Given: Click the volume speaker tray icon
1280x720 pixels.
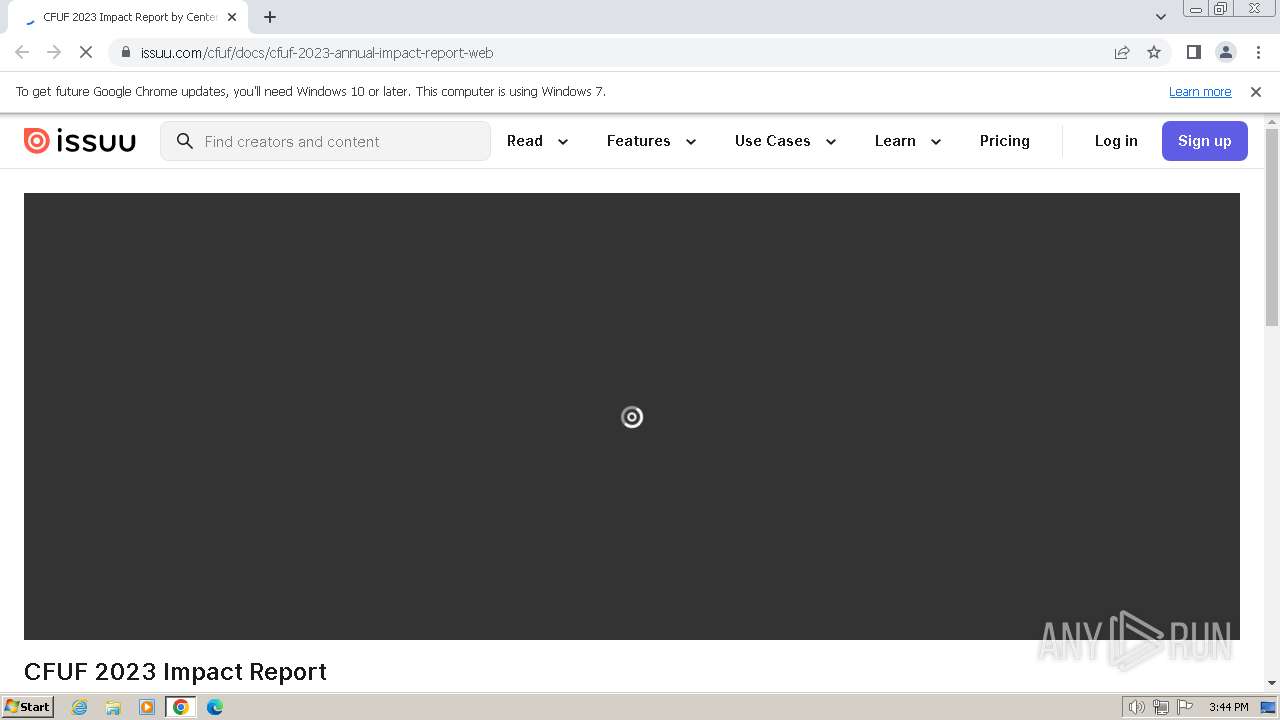Looking at the screenshot, I should (x=1137, y=707).
